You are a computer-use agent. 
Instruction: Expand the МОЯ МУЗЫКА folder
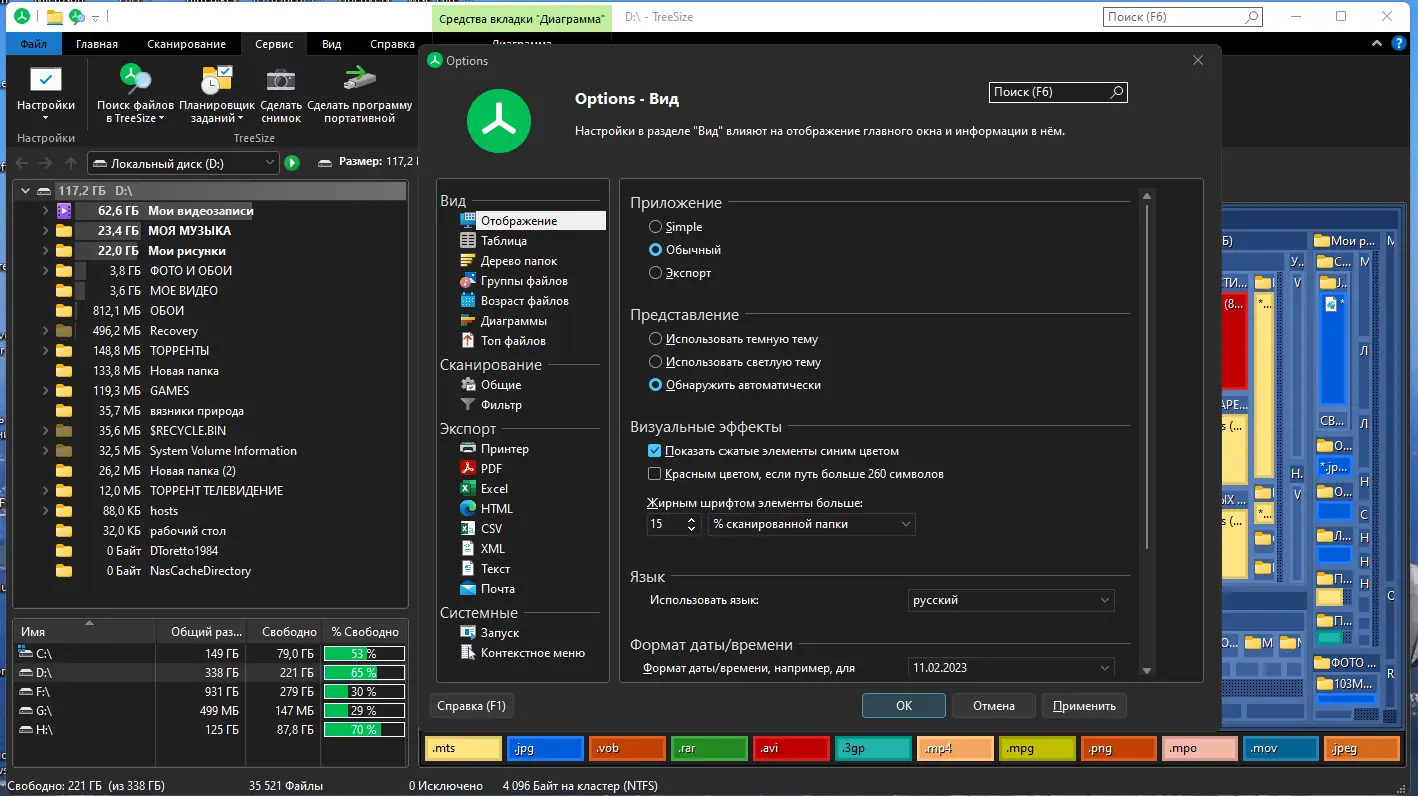pyautogui.click(x=46, y=231)
